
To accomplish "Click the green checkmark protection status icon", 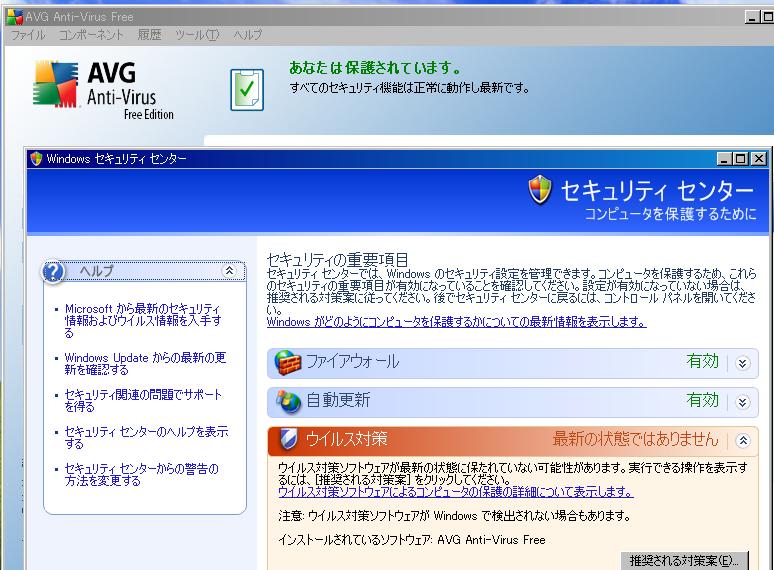I will click(x=247, y=90).
